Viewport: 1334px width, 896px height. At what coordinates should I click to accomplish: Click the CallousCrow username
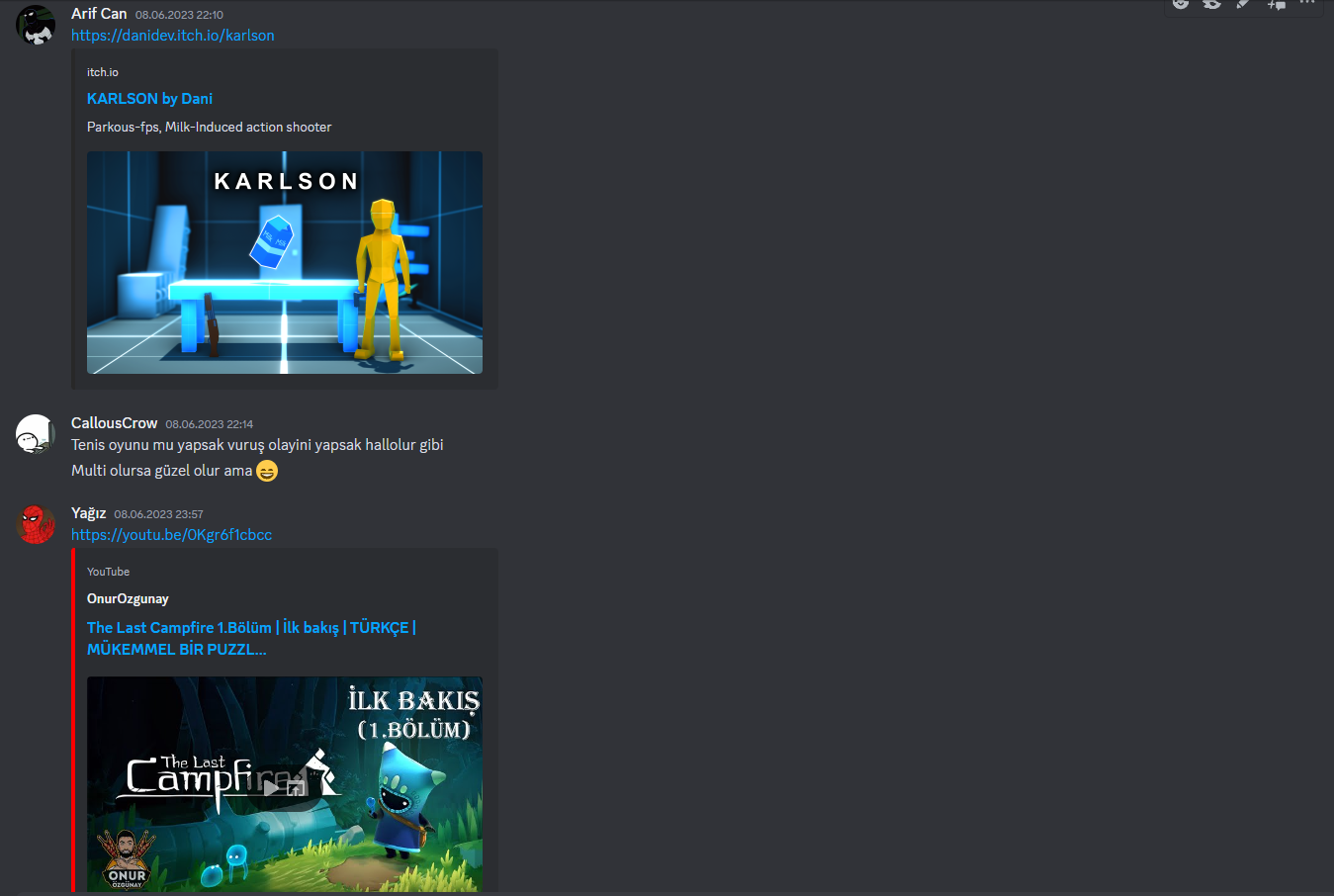[x=114, y=423]
